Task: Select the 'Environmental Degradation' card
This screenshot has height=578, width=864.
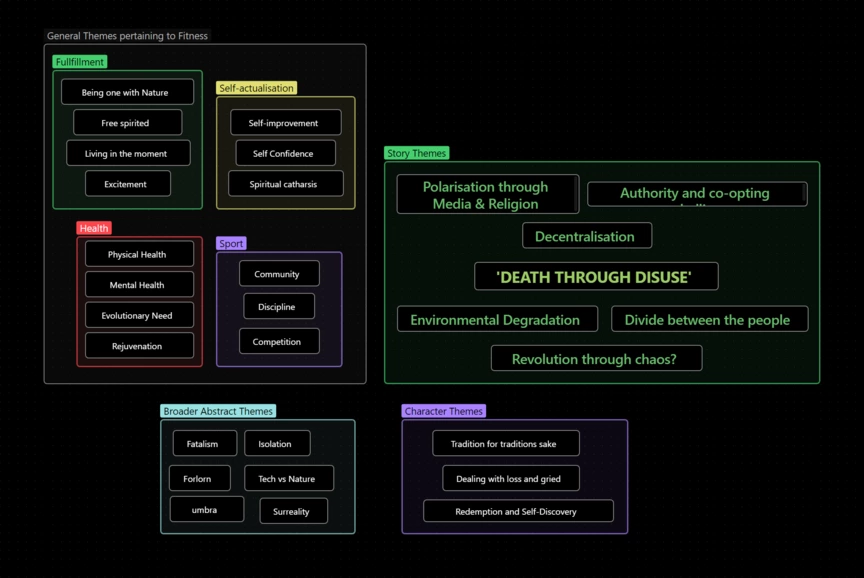Action: (497, 319)
